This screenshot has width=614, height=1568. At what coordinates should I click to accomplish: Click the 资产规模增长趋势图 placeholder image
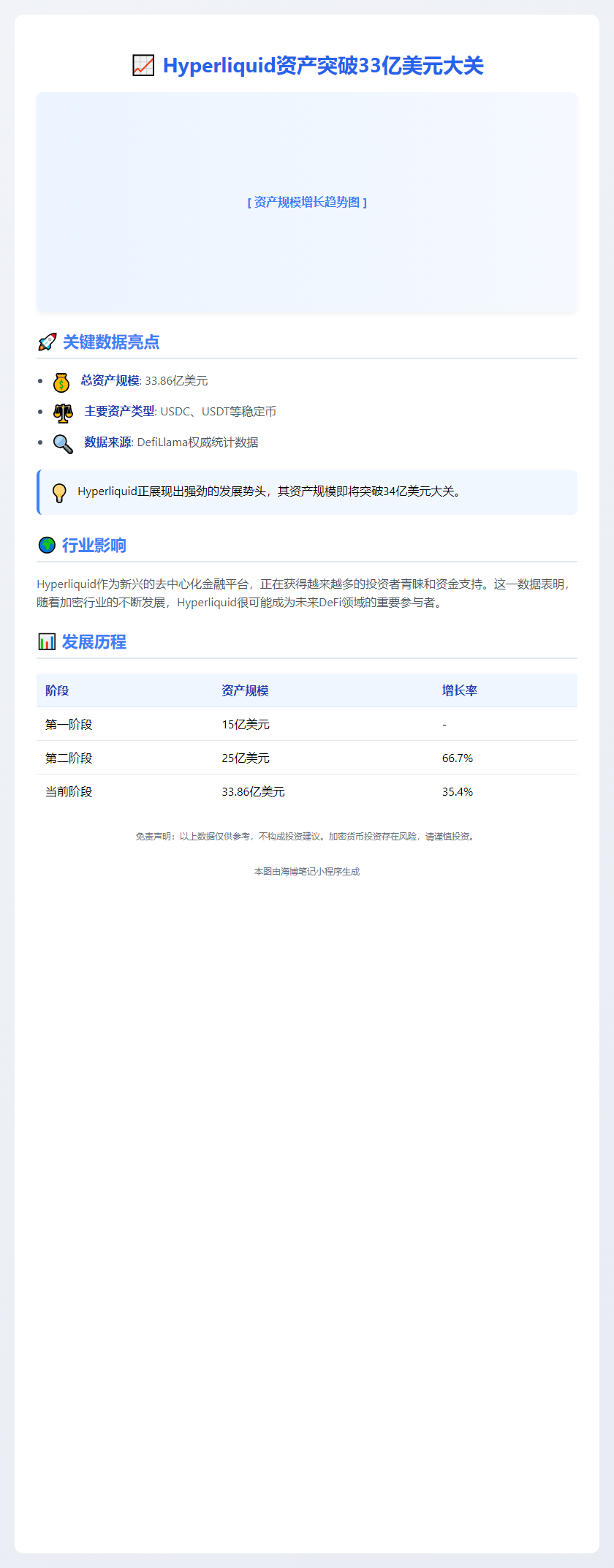307,202
